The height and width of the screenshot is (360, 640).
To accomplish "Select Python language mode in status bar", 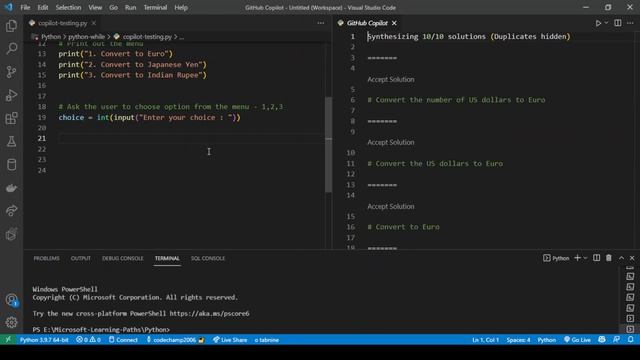I will 547,340.
